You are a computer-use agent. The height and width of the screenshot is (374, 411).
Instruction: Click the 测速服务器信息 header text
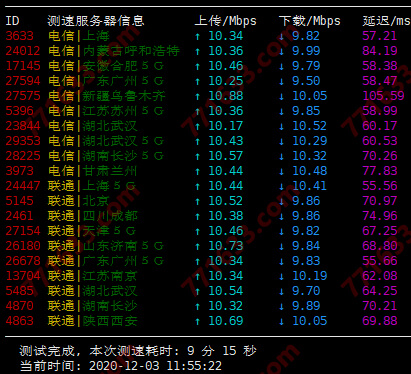96,21
